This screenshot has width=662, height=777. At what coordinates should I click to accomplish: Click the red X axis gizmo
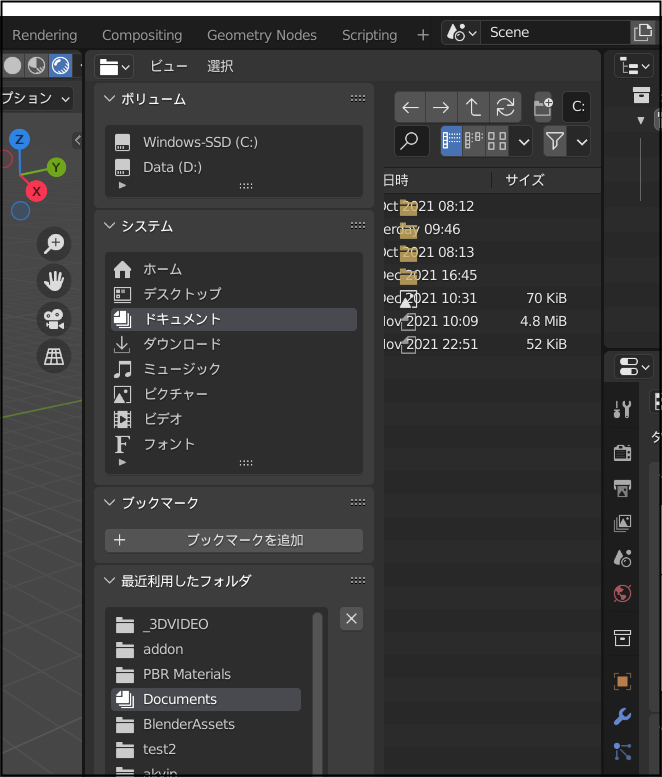tap(36, 191)
